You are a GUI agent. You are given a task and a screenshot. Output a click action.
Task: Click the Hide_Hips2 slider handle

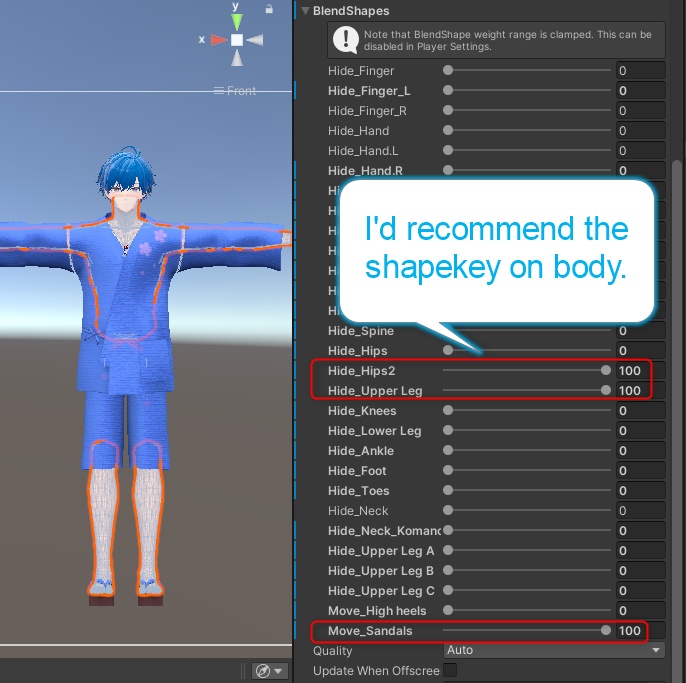606,370
